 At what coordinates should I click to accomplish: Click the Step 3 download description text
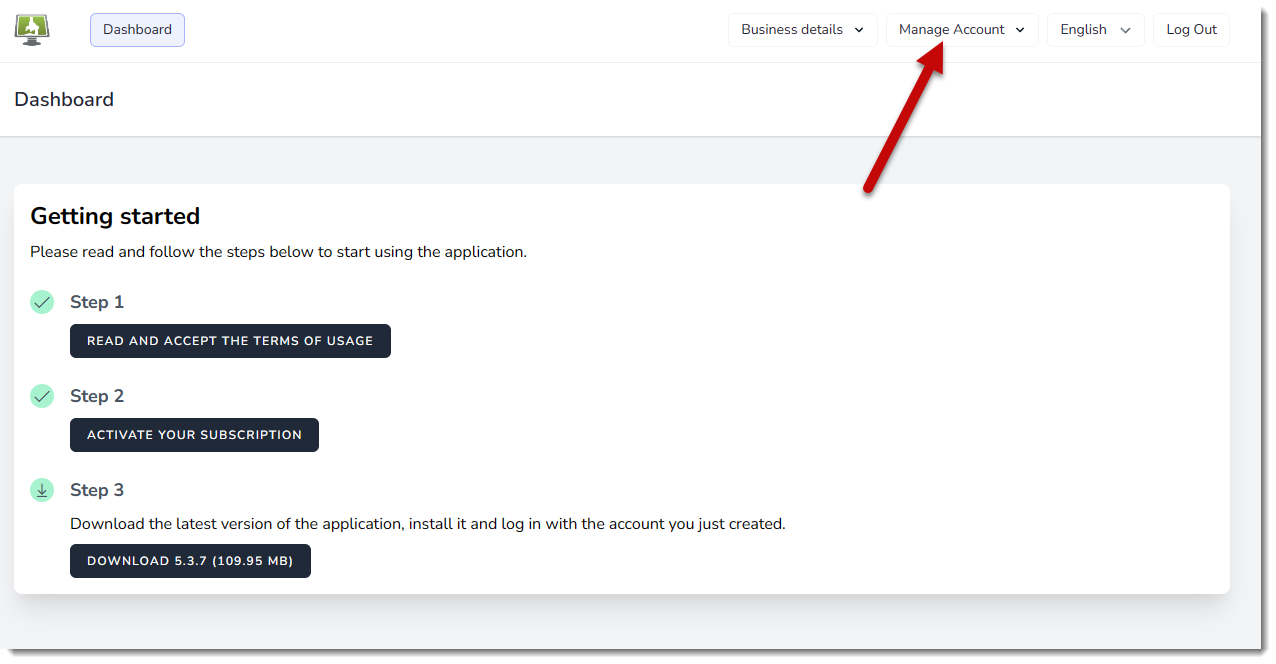click(x=427, y=524)
